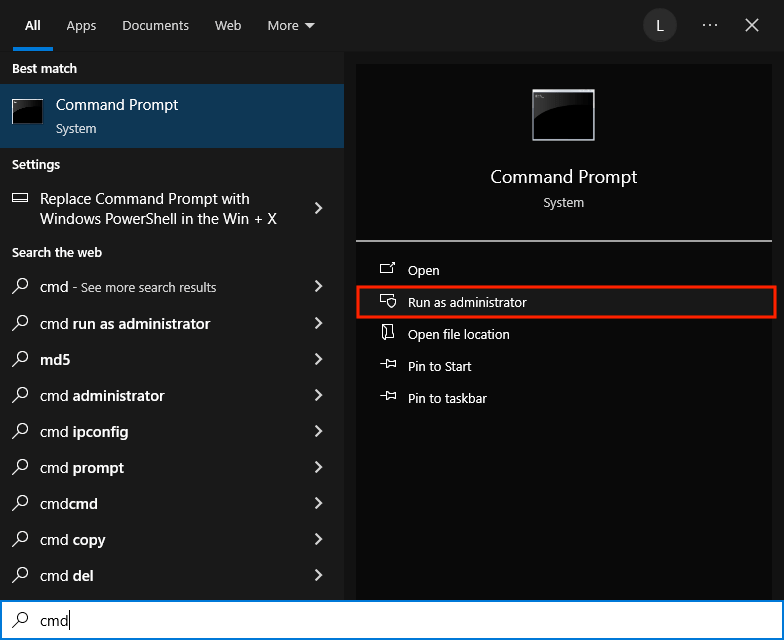This screenshot has height=640, width=784.
Task: Expand the 'cmd run as administrator' suggestion arrow
Action: (318, 323)
